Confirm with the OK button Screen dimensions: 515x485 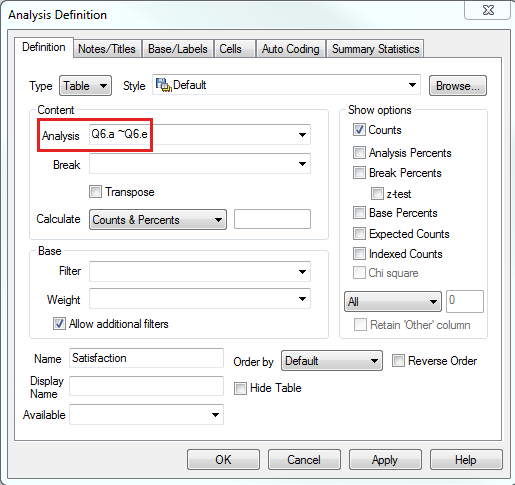(x=223, y=460)
